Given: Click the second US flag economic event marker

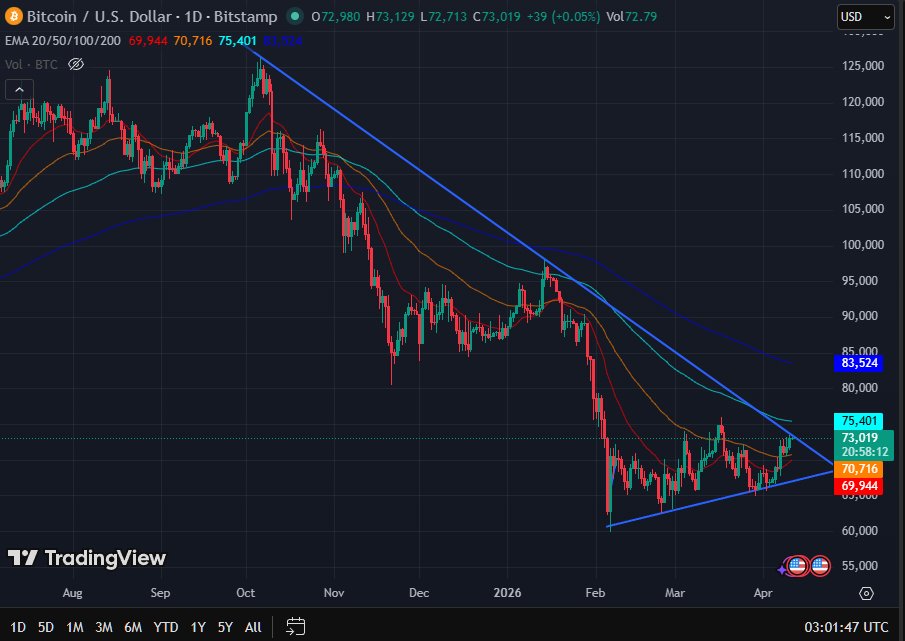Looking at the screenshot, I should [x=820, y=566].
